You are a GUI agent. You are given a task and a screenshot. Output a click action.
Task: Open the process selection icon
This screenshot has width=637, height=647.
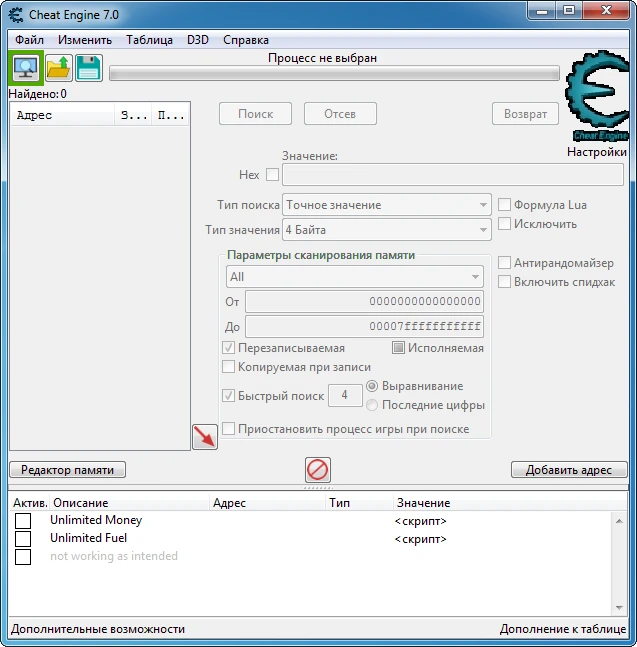tap(26, 68)
